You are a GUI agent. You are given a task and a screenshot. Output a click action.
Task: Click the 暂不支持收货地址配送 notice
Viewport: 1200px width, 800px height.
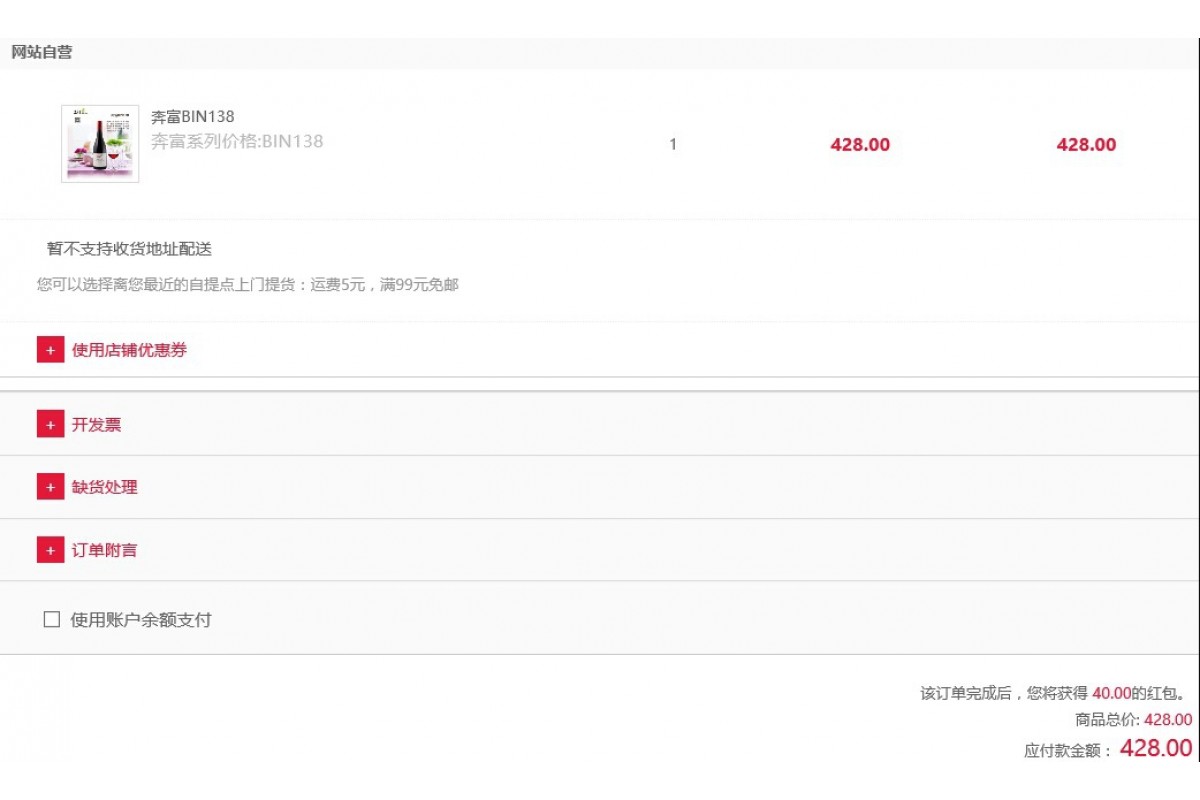129,249
